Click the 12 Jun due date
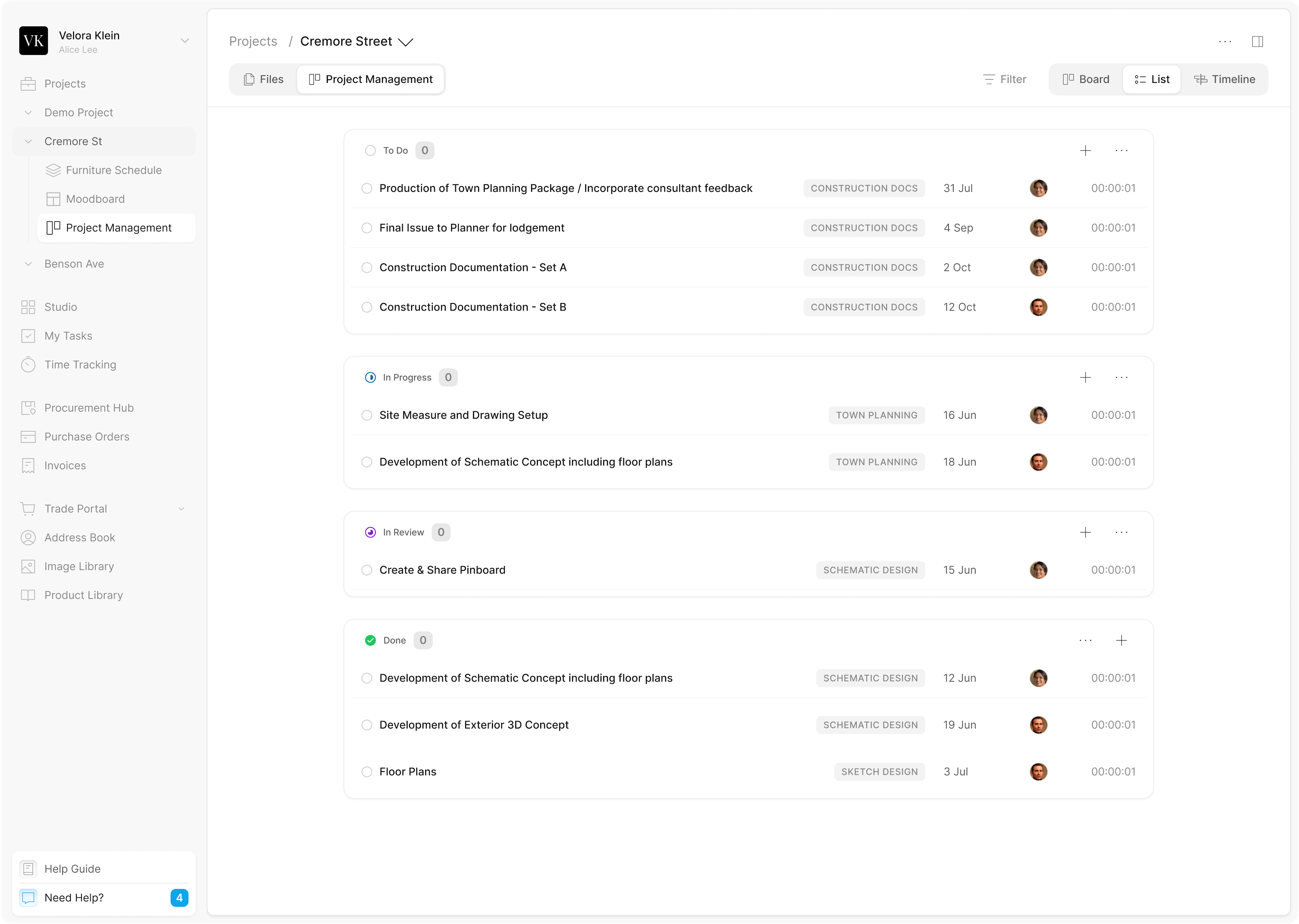This screenshot has width=1299, height=924. coord(959,678)
